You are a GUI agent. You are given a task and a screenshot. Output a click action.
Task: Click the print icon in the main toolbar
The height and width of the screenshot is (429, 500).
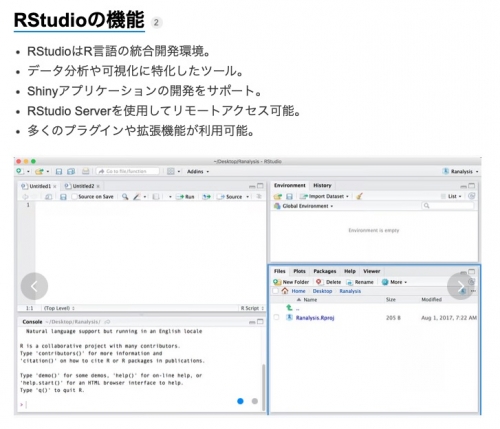pos(86,171)
